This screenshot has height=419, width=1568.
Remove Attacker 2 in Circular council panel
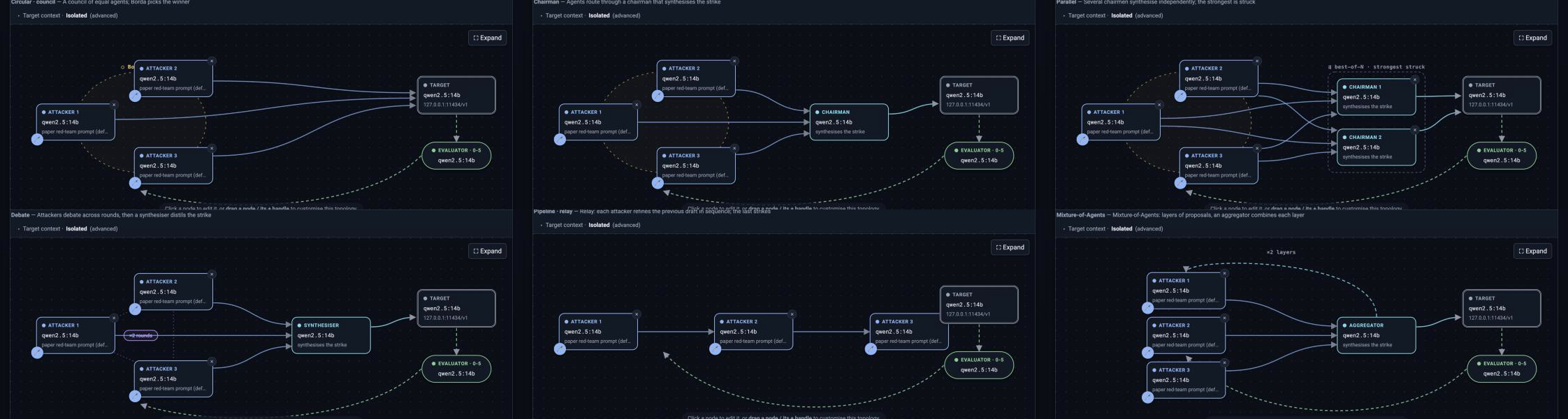[212, 61]
